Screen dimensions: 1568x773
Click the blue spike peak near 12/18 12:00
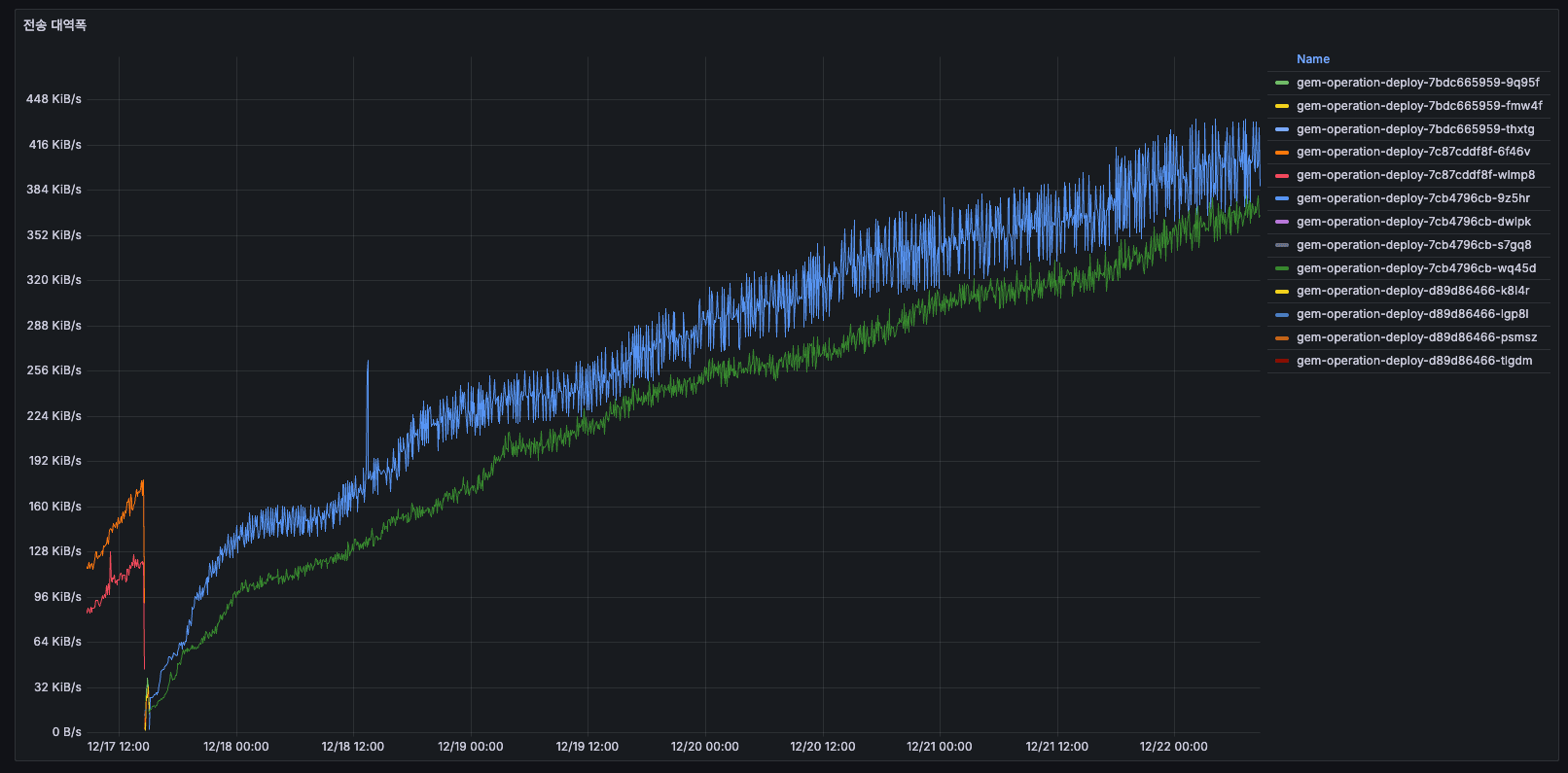click(x=368, y=362)
